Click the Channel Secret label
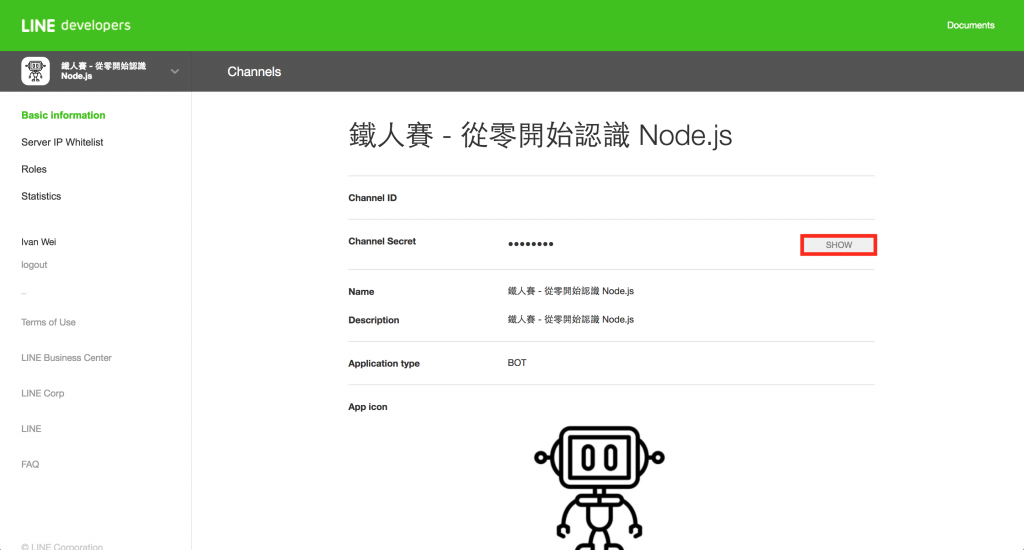This screenshot has width=1024, height=550. point(382,241)
